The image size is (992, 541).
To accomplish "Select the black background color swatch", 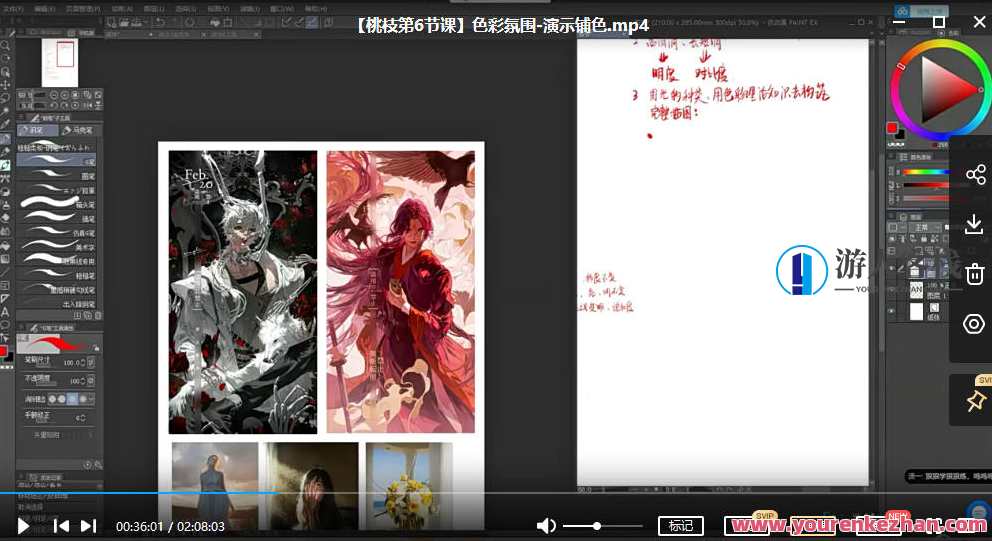I will tap(900, 135).
